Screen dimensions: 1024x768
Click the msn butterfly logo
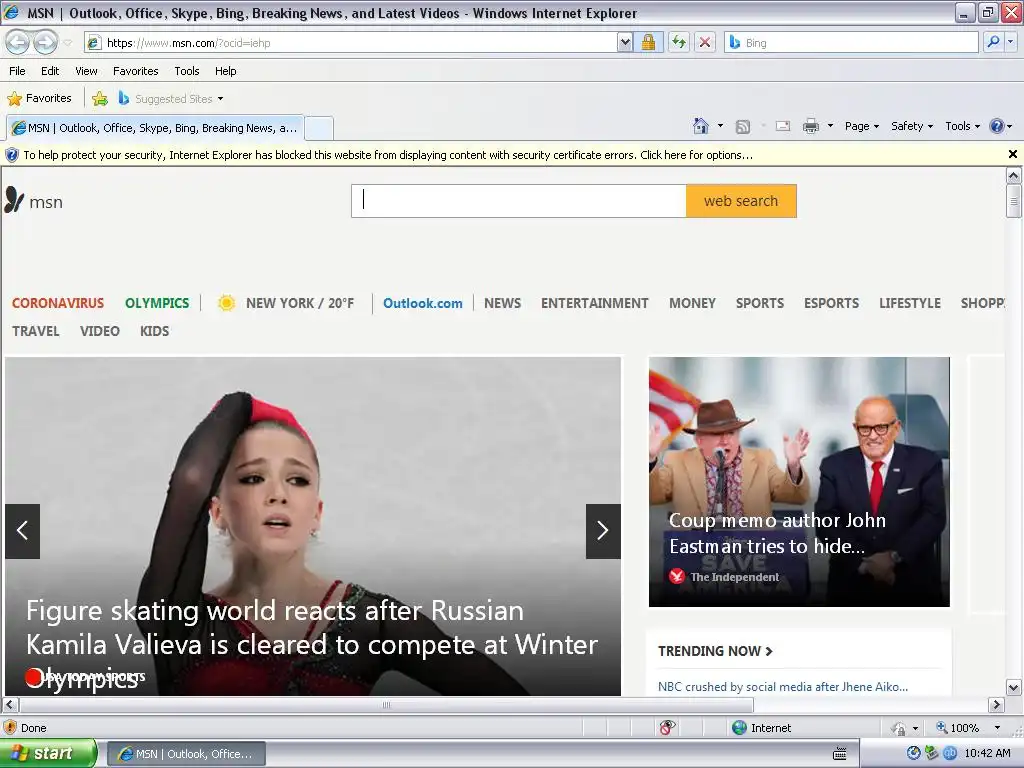pos(34,200)
